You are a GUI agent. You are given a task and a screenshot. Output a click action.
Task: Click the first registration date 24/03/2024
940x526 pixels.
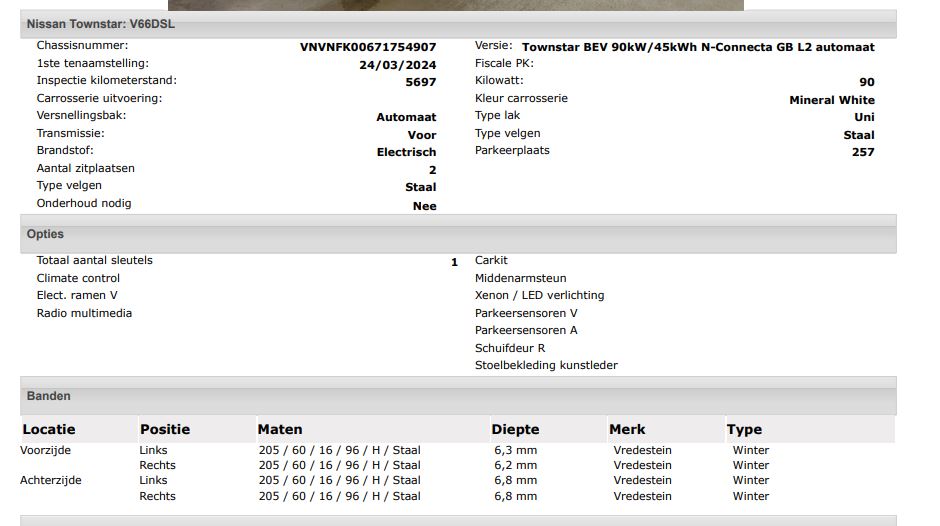point(397,65)
